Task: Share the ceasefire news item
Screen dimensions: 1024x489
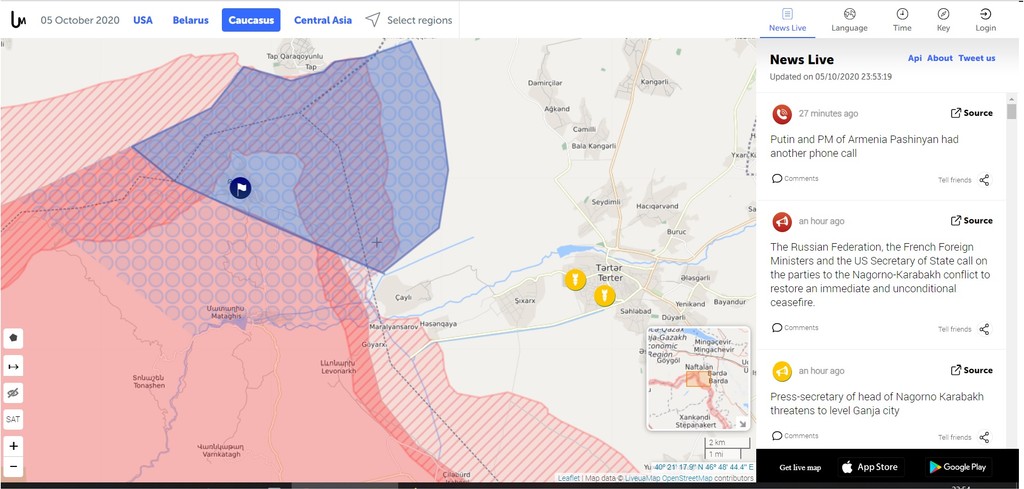Action: pos(984,329)
